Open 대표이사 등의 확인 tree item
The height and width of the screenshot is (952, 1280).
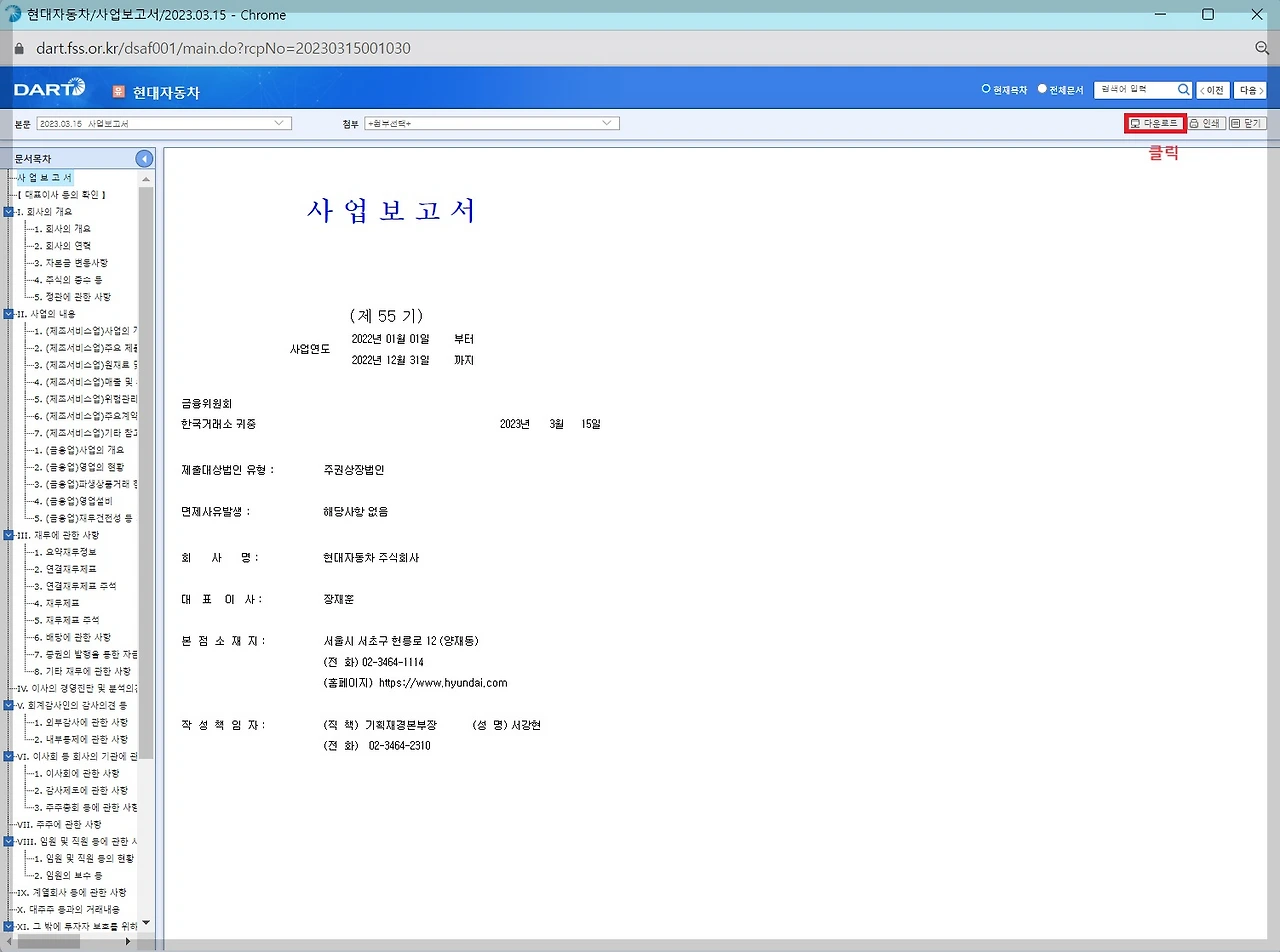click(x=61, y=195)
